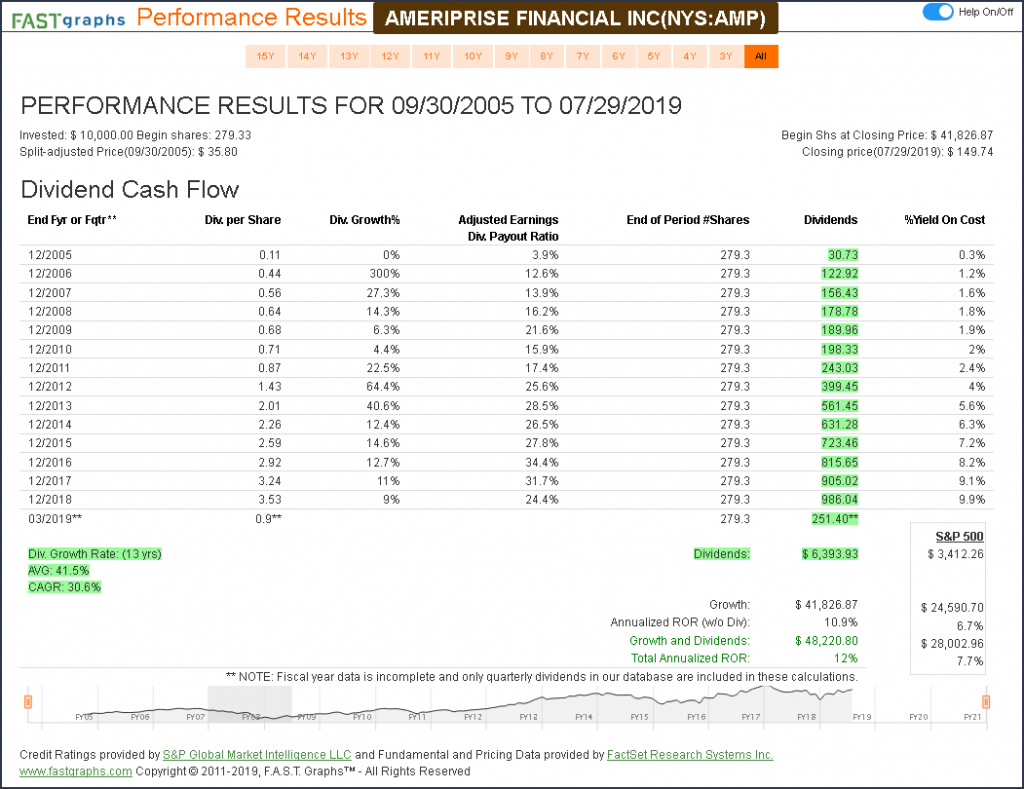Visit the www.fastgraphs.com link

pos(76,771)
